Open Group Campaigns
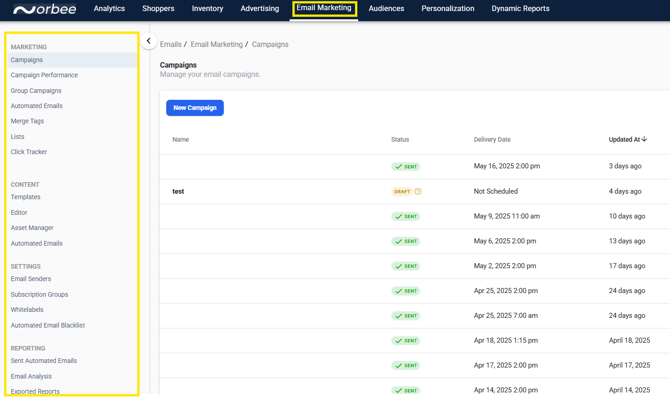670x397 pixels. coord(36,91)
